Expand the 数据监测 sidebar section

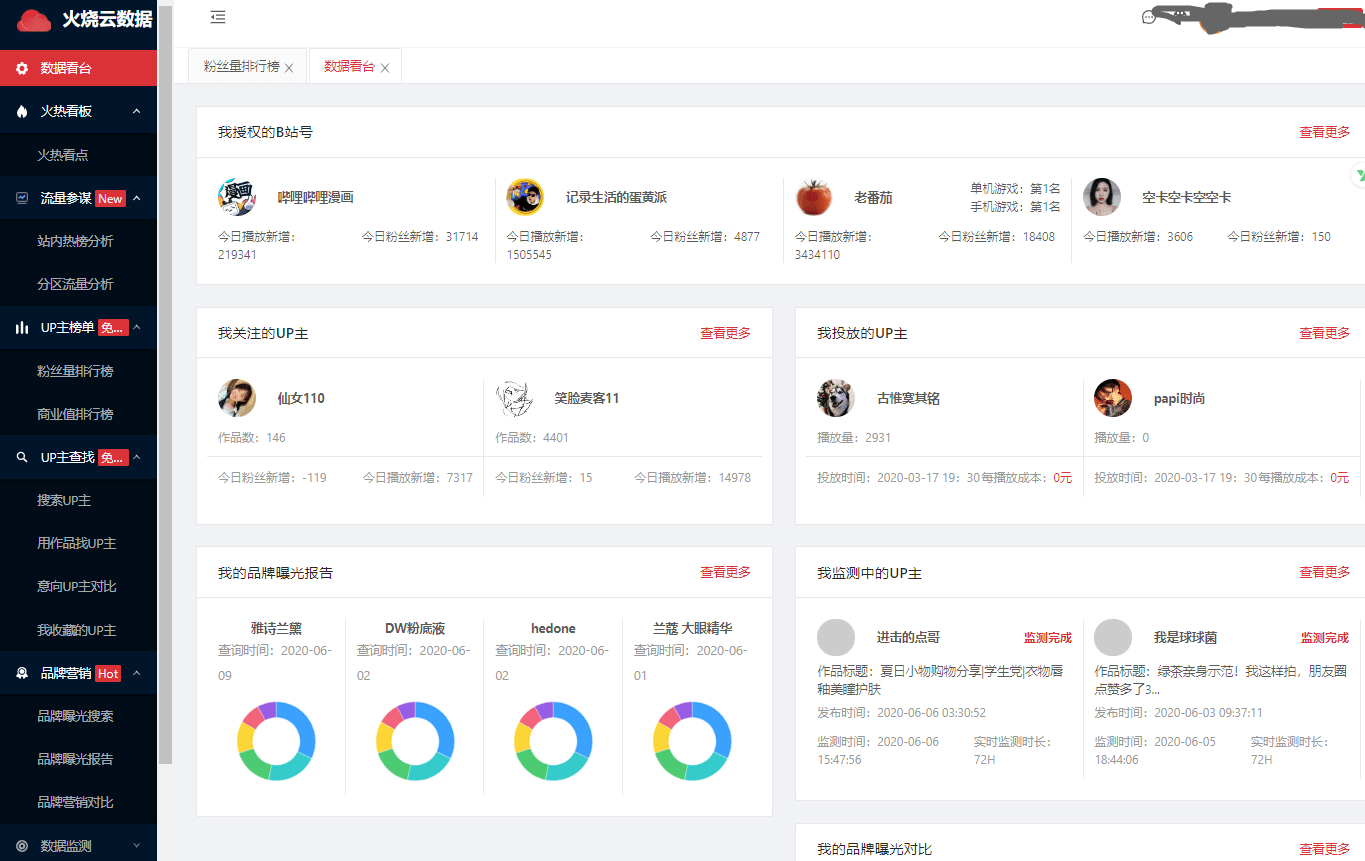(x=137, y=846)
